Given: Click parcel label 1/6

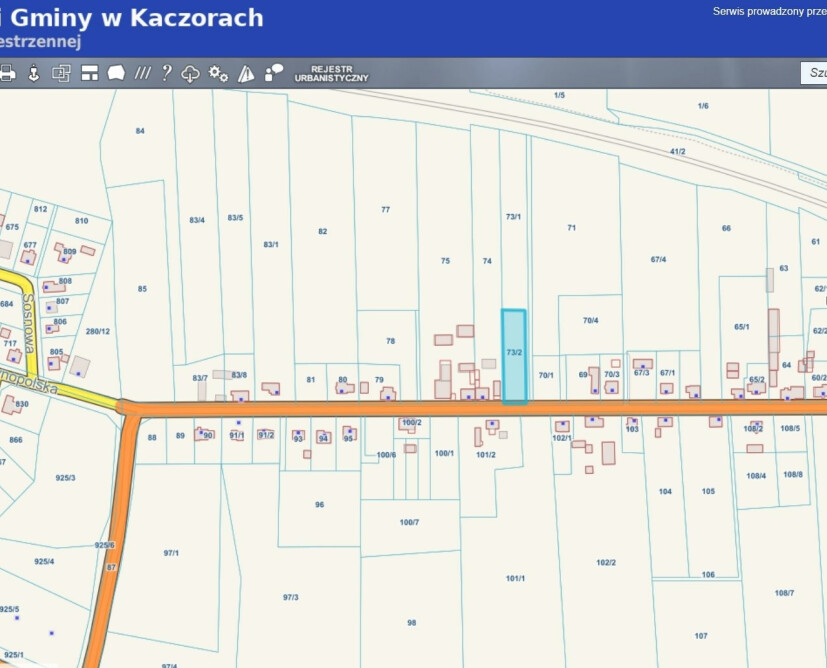Looking at the screenshot, I should [x=703, y=106].
